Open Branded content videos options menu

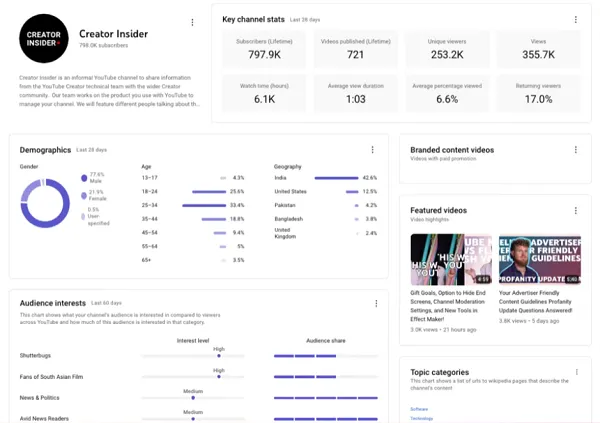pos(575,150)
